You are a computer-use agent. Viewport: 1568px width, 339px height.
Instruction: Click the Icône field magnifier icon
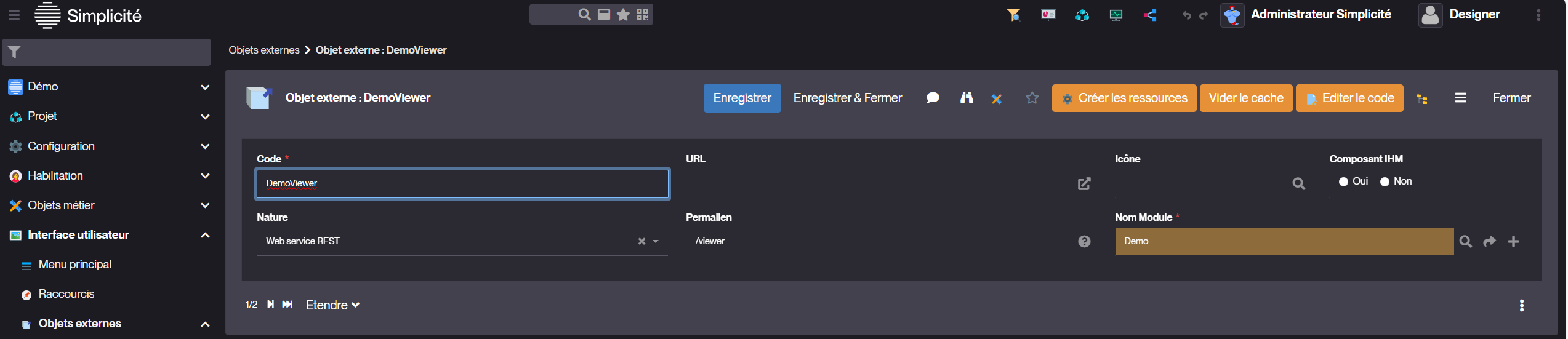tap(1298, 183)
